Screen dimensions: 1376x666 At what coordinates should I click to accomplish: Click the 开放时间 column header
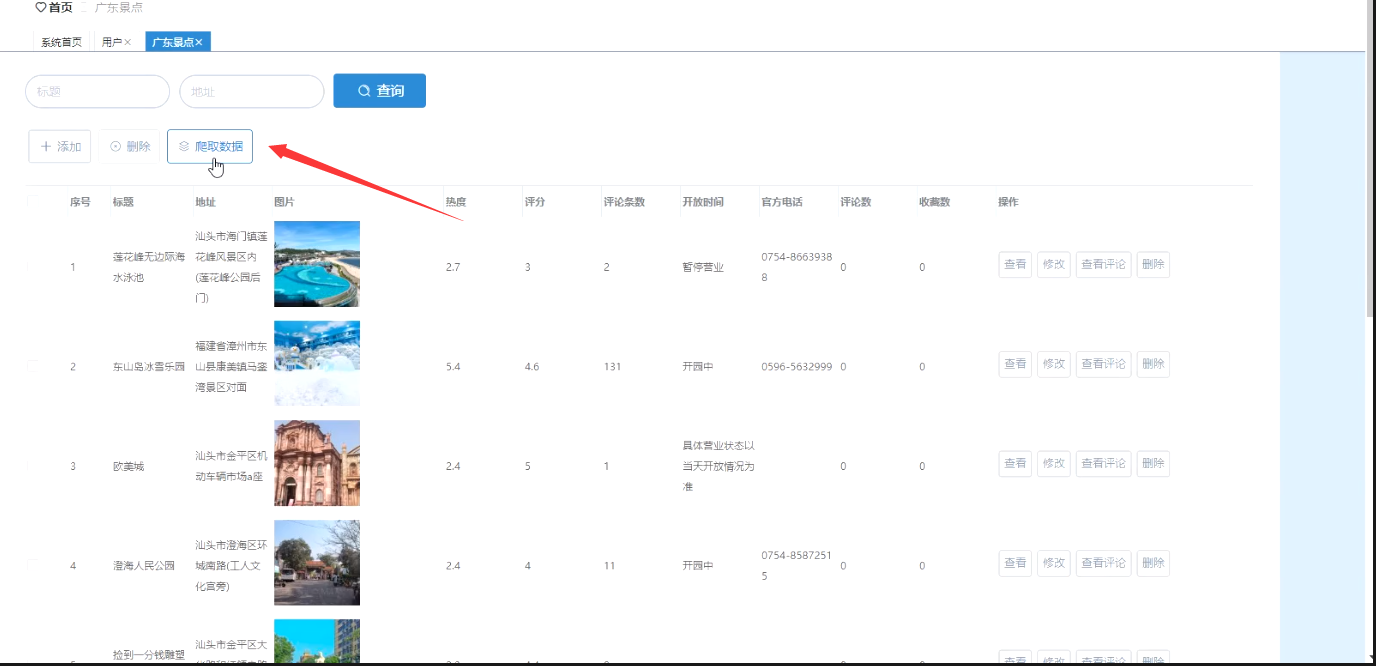point(703,202)
